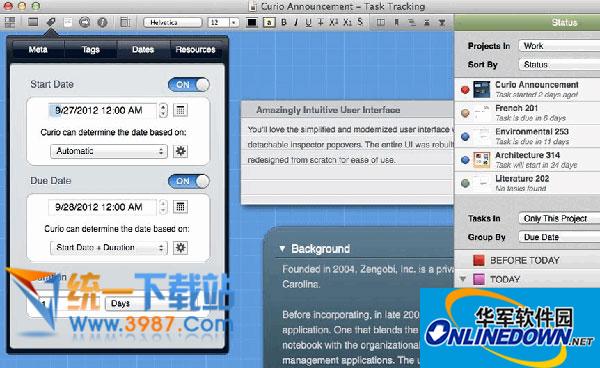
Task: Open calendar picker for Start Date
Action: tap(180, 111)
